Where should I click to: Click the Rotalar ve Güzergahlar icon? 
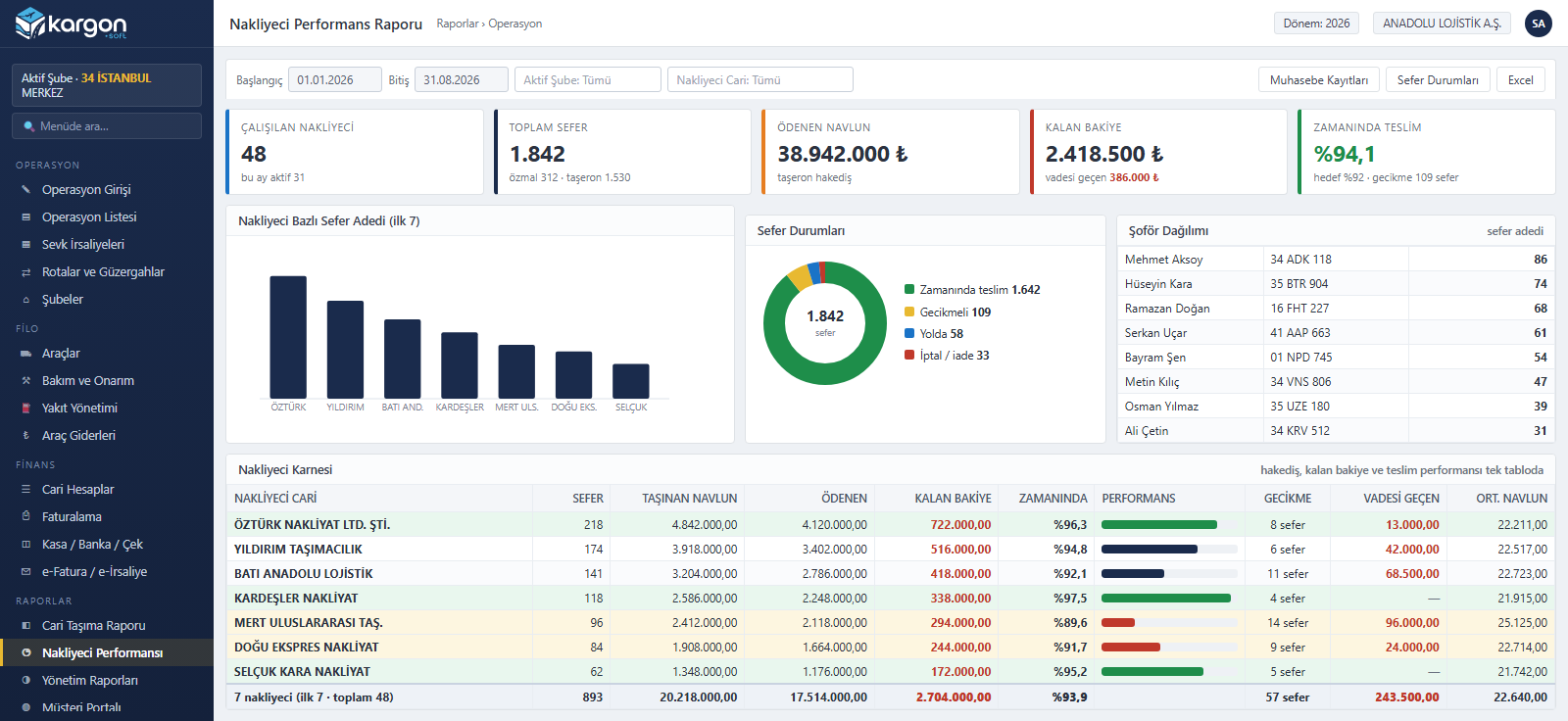click(26, 272)
